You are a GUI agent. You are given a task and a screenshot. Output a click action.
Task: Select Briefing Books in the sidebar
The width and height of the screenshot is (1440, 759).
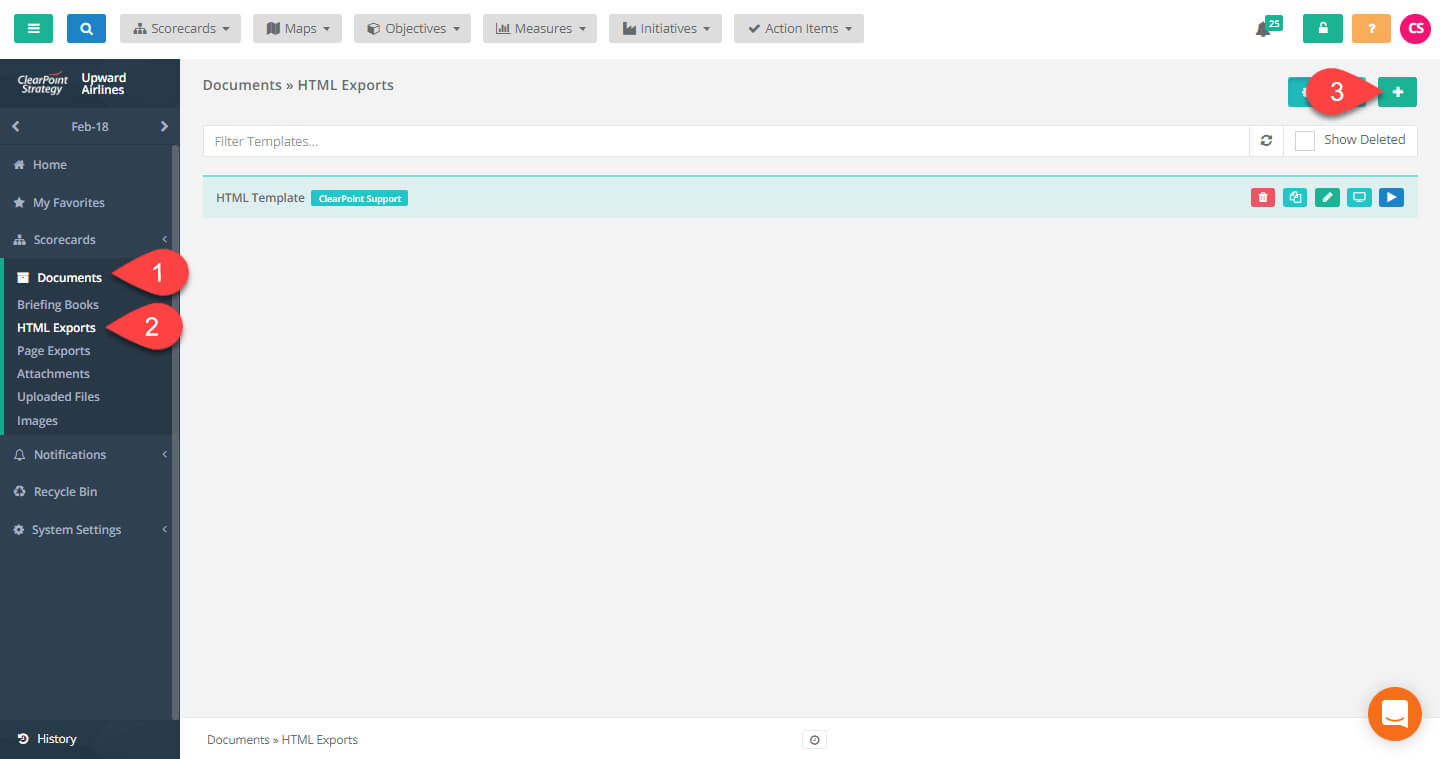pyautogui.click(x=58, y=305)
